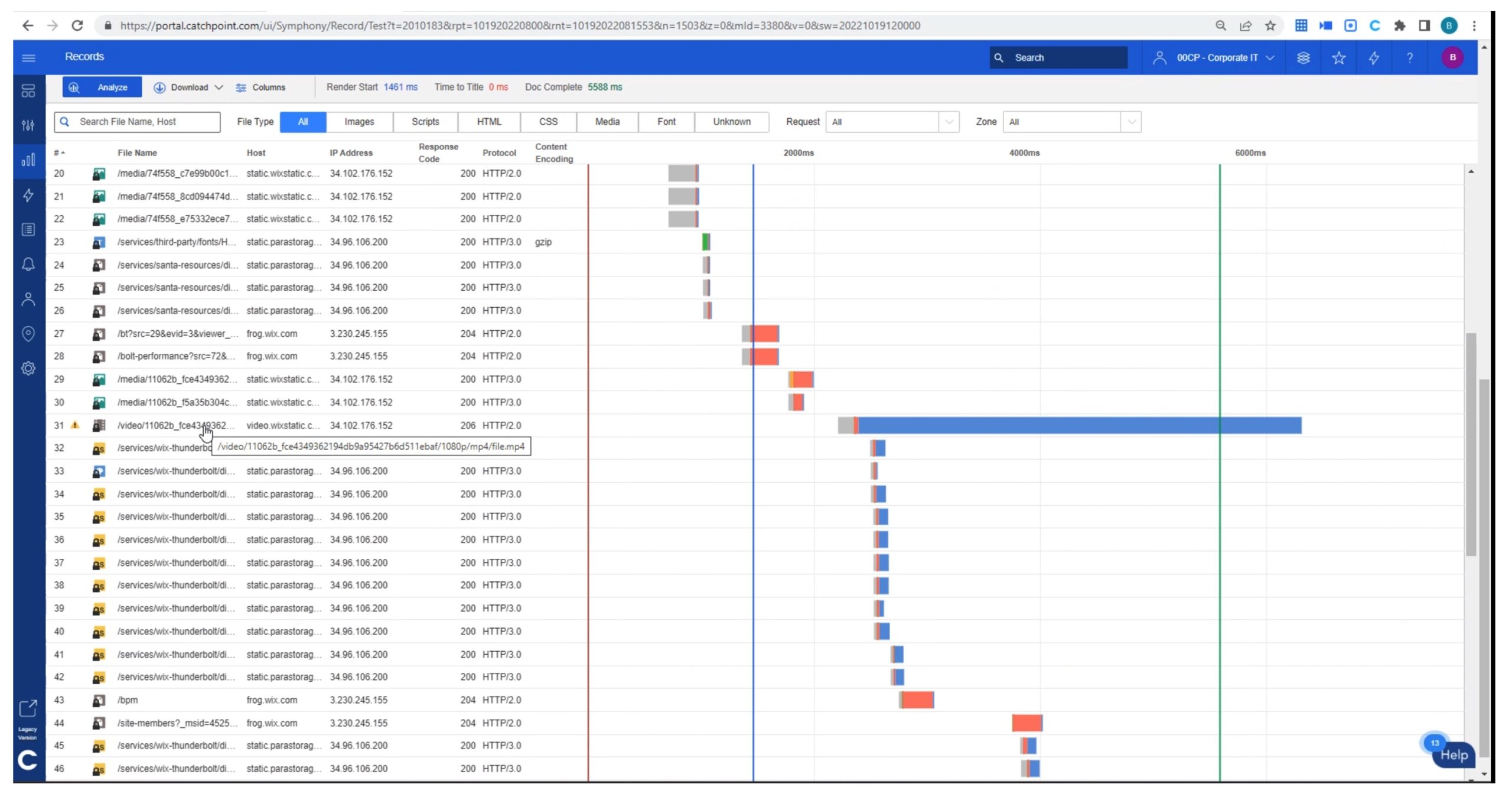This screenshot has height=797, width=1512.
Task: Click the Analyze button
Action: point(102,87)
